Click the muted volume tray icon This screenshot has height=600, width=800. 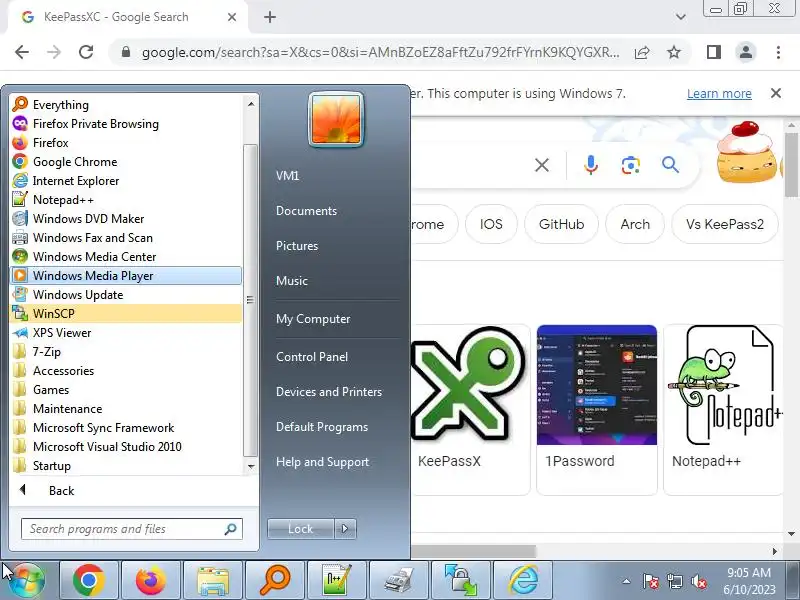[x=698, y=581]
